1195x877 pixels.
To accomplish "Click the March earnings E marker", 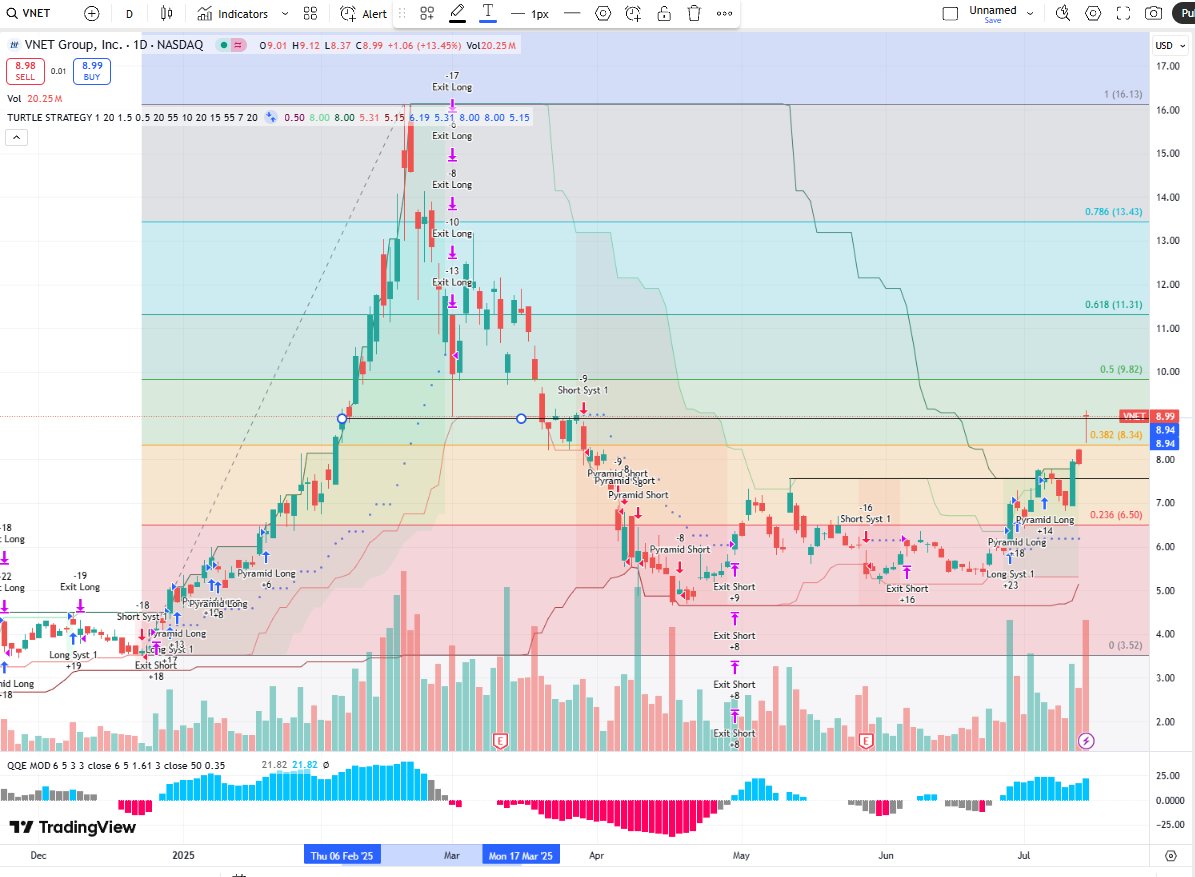I will (x=501, y=740).
